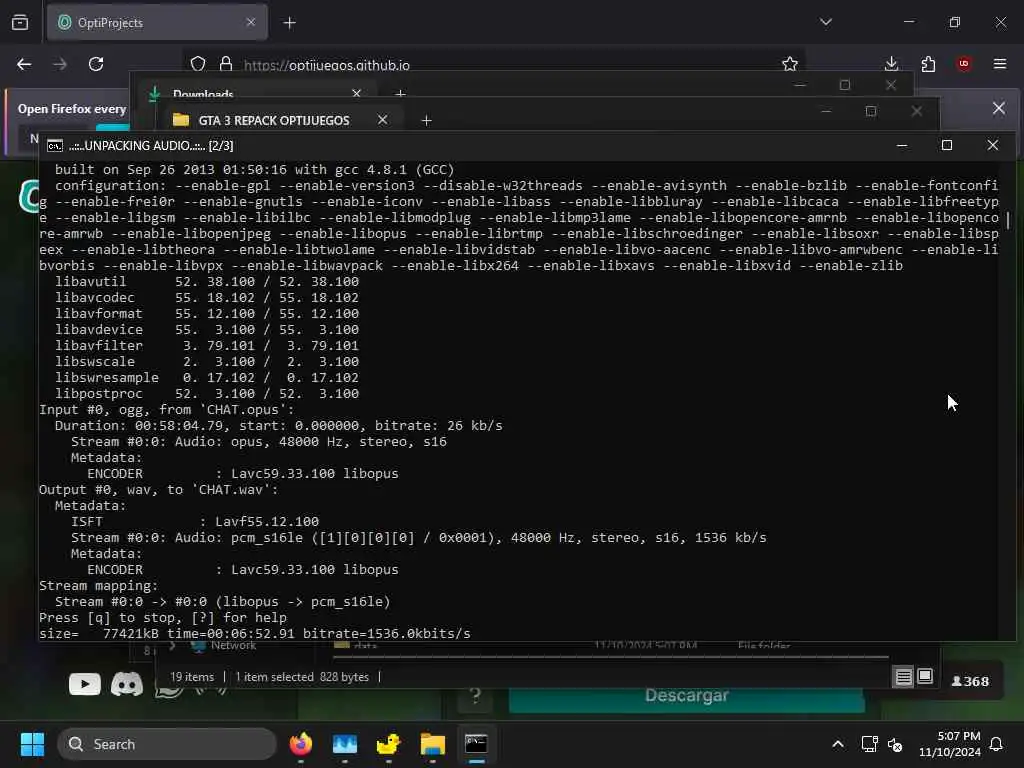This screenshot has width=1024, height=768.
Task: Reload the current page in Firefox
Action: pyautogui.click(x=96, y=64)
